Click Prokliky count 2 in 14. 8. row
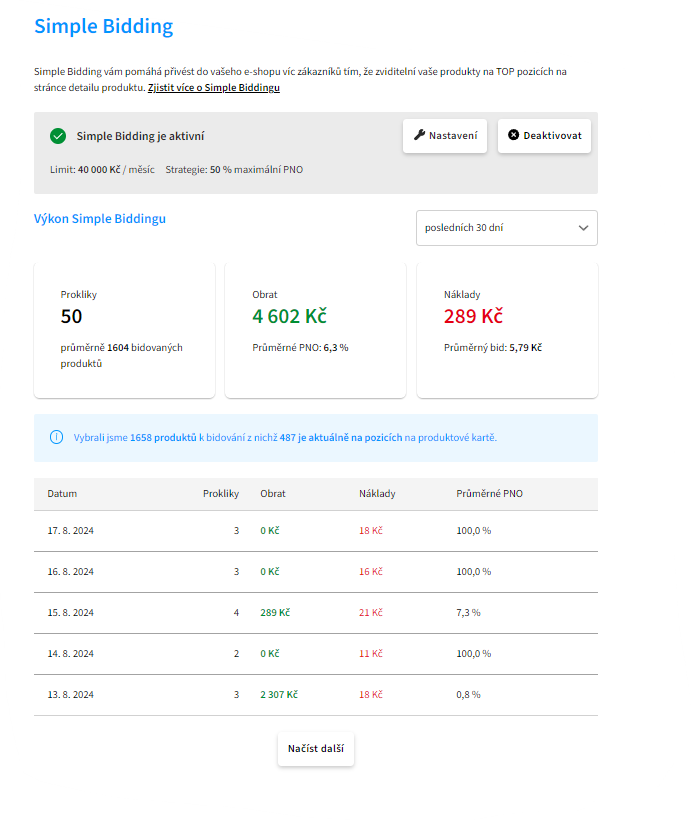The height and width of the screenshot is (820, 691). click(236, 654)
